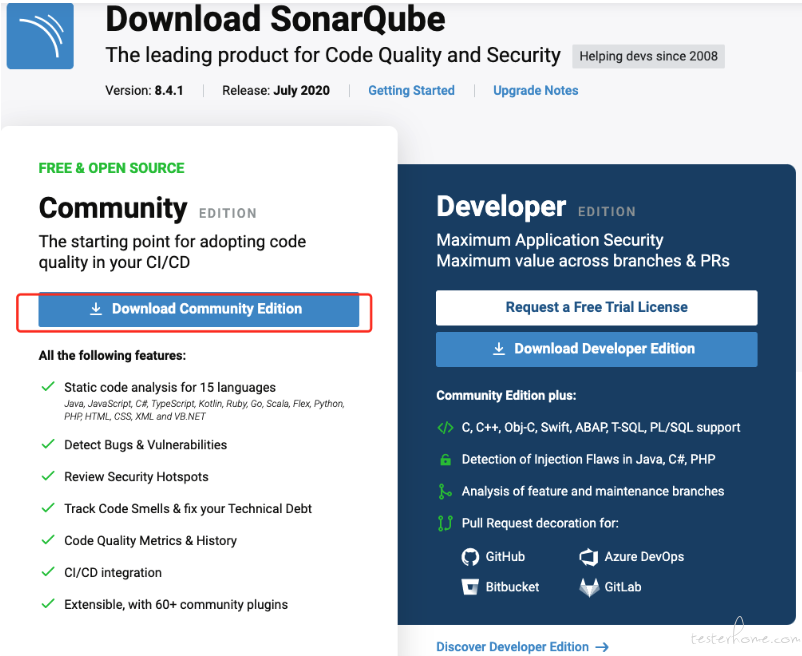Click 'The starting point for adopting code quality' text
Viewport: 802px width, 656px height.
click(x=172, y=252)
